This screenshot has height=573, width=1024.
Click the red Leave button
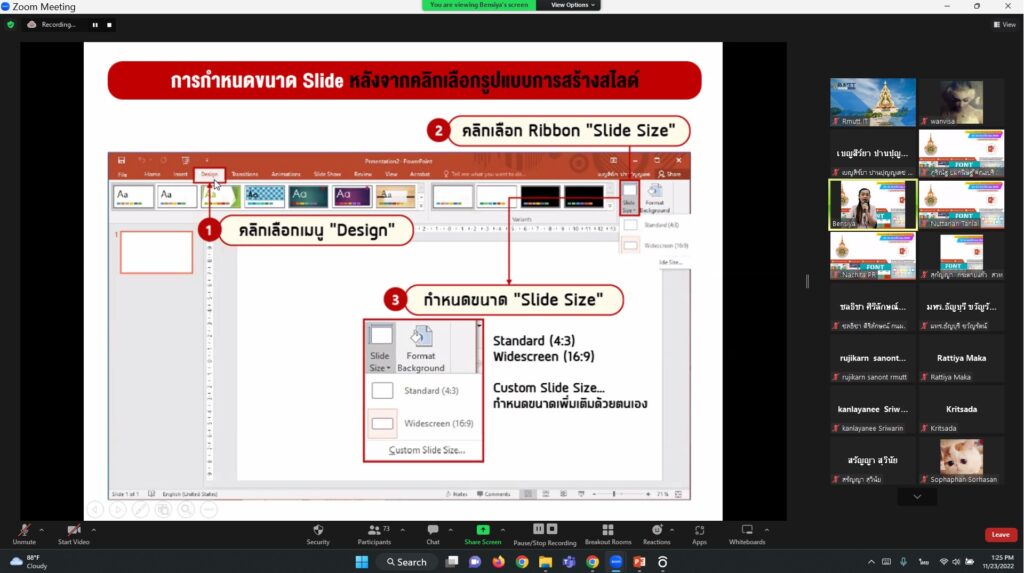pos(1000,534)
